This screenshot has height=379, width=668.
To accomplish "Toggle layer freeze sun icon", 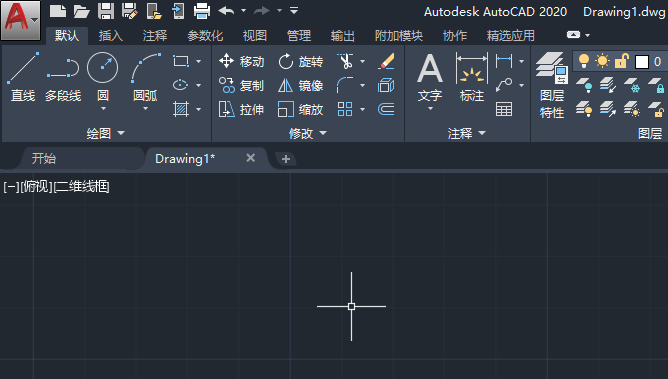I will tap(602, 61).
